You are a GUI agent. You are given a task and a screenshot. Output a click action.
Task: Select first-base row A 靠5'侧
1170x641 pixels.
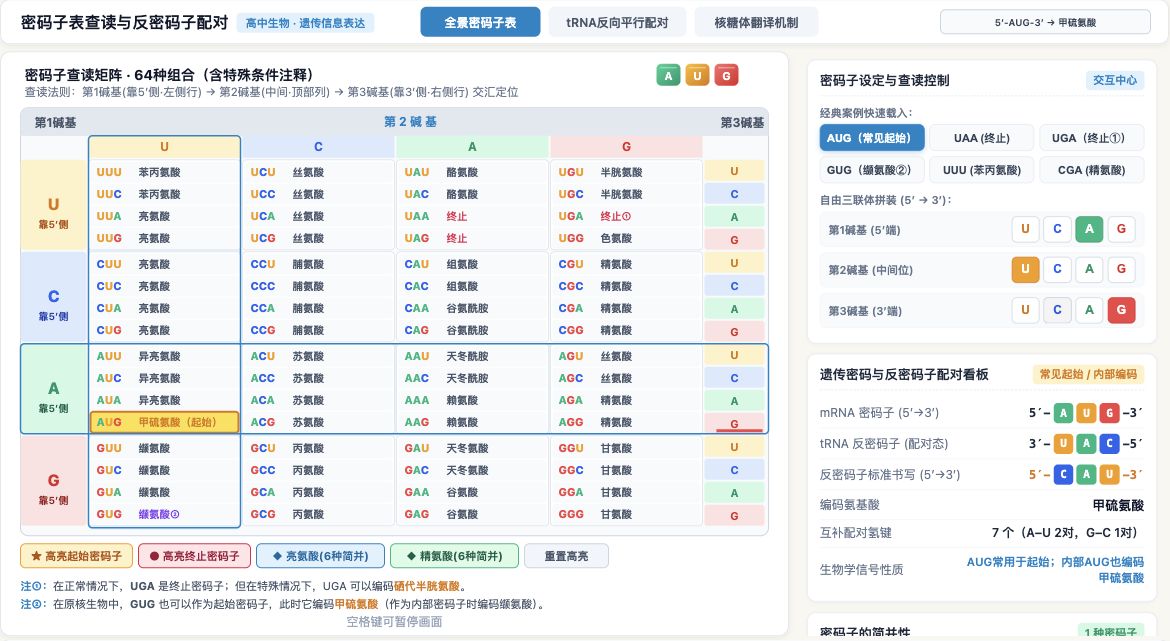click(x=54, y=389)
